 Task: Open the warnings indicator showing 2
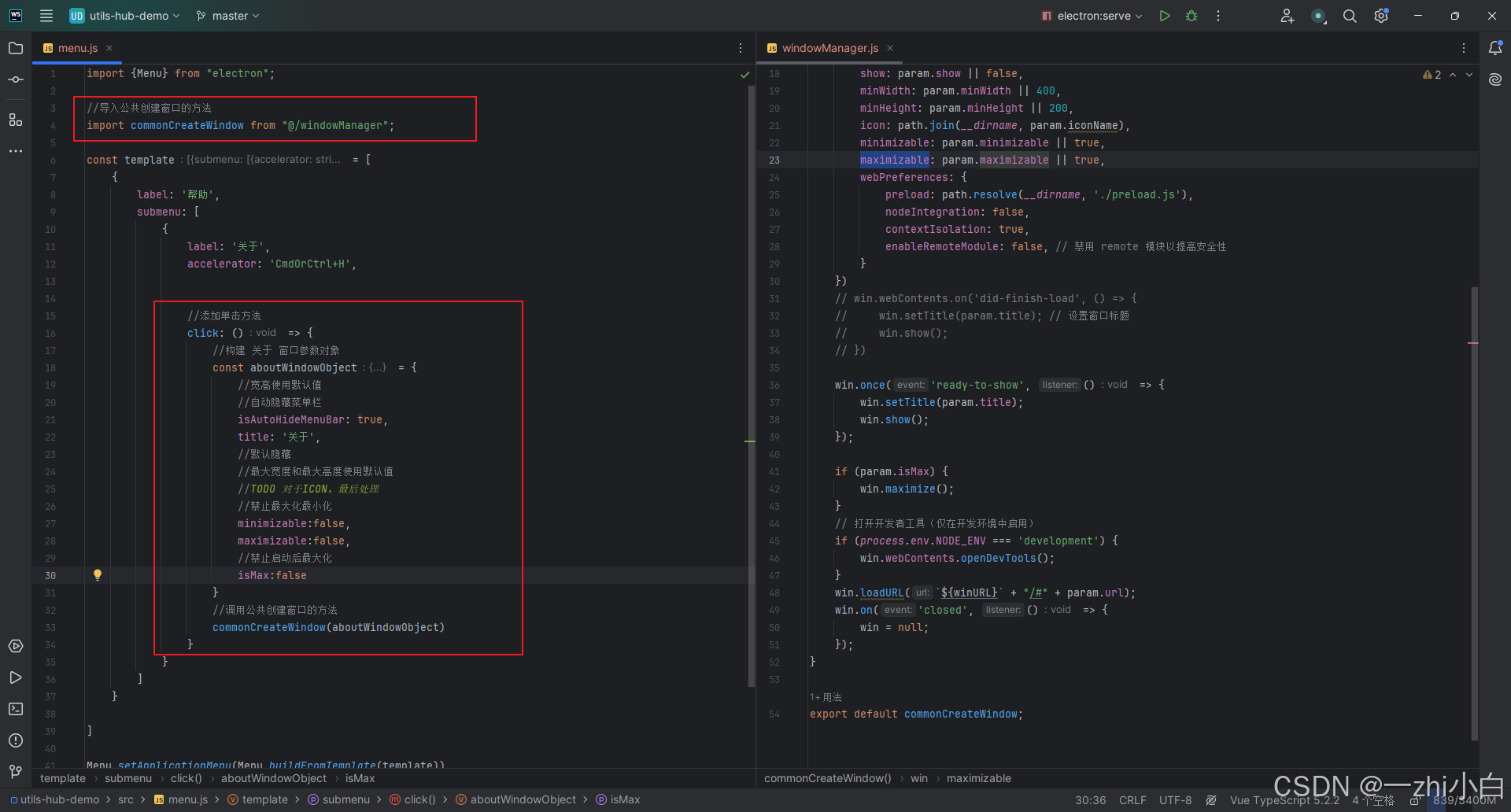tap(1432, 75)
